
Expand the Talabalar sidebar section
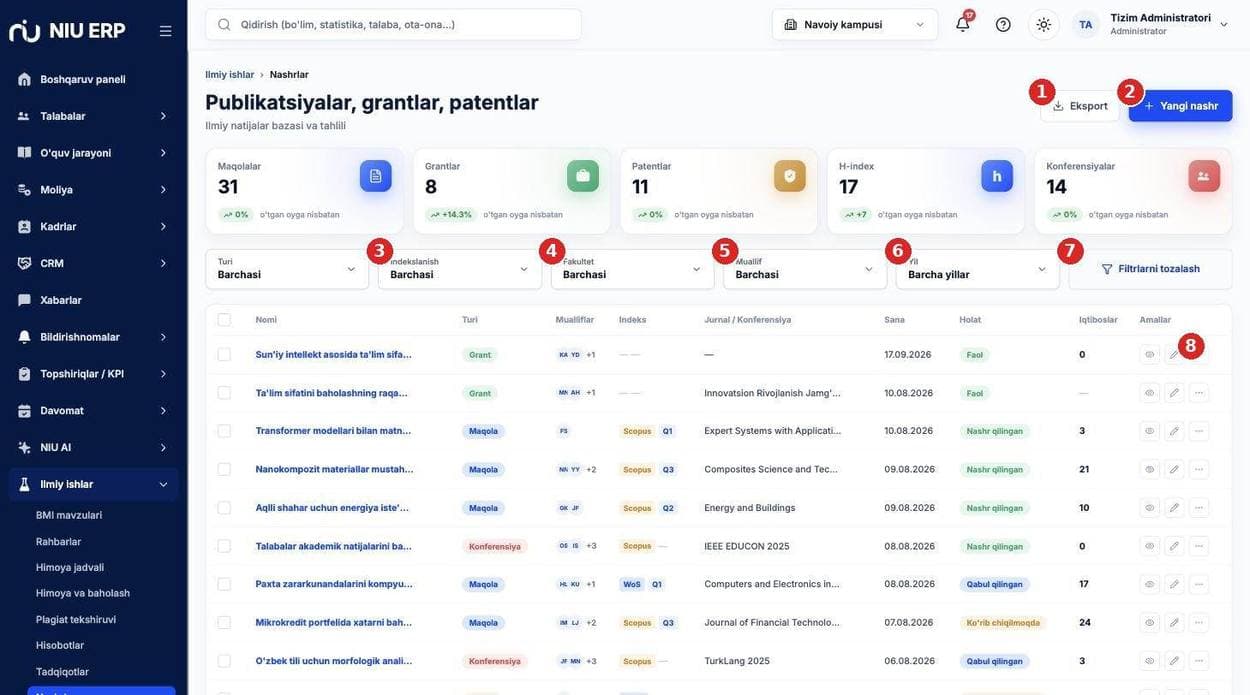93,116
